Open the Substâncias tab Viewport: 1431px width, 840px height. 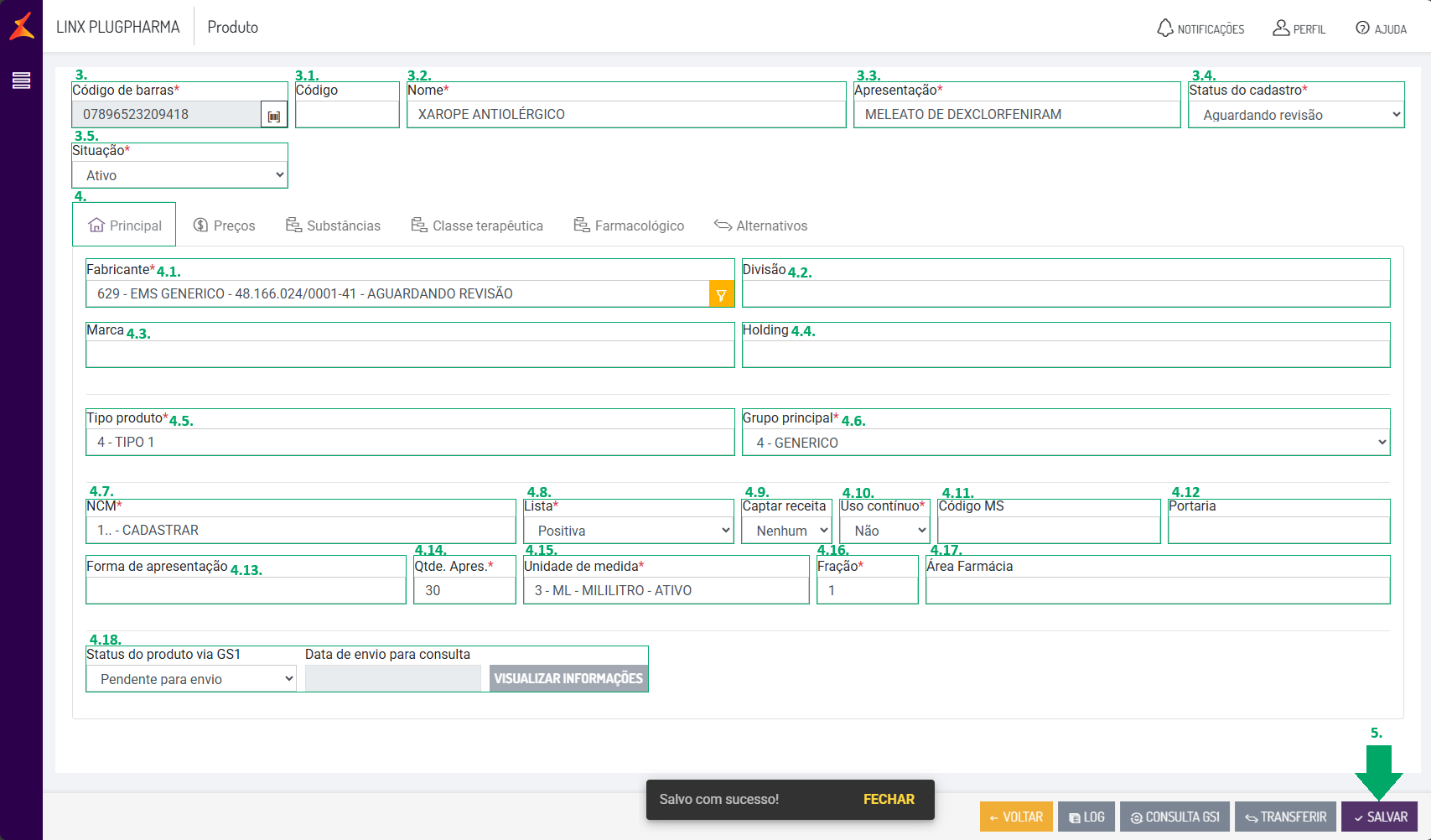point(333,226)
